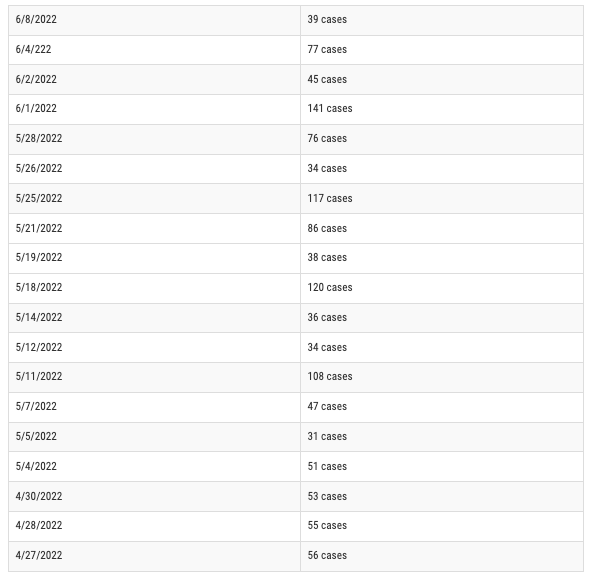Click the 108 cases cell
The image size is (594, 578).
[442, 377]
